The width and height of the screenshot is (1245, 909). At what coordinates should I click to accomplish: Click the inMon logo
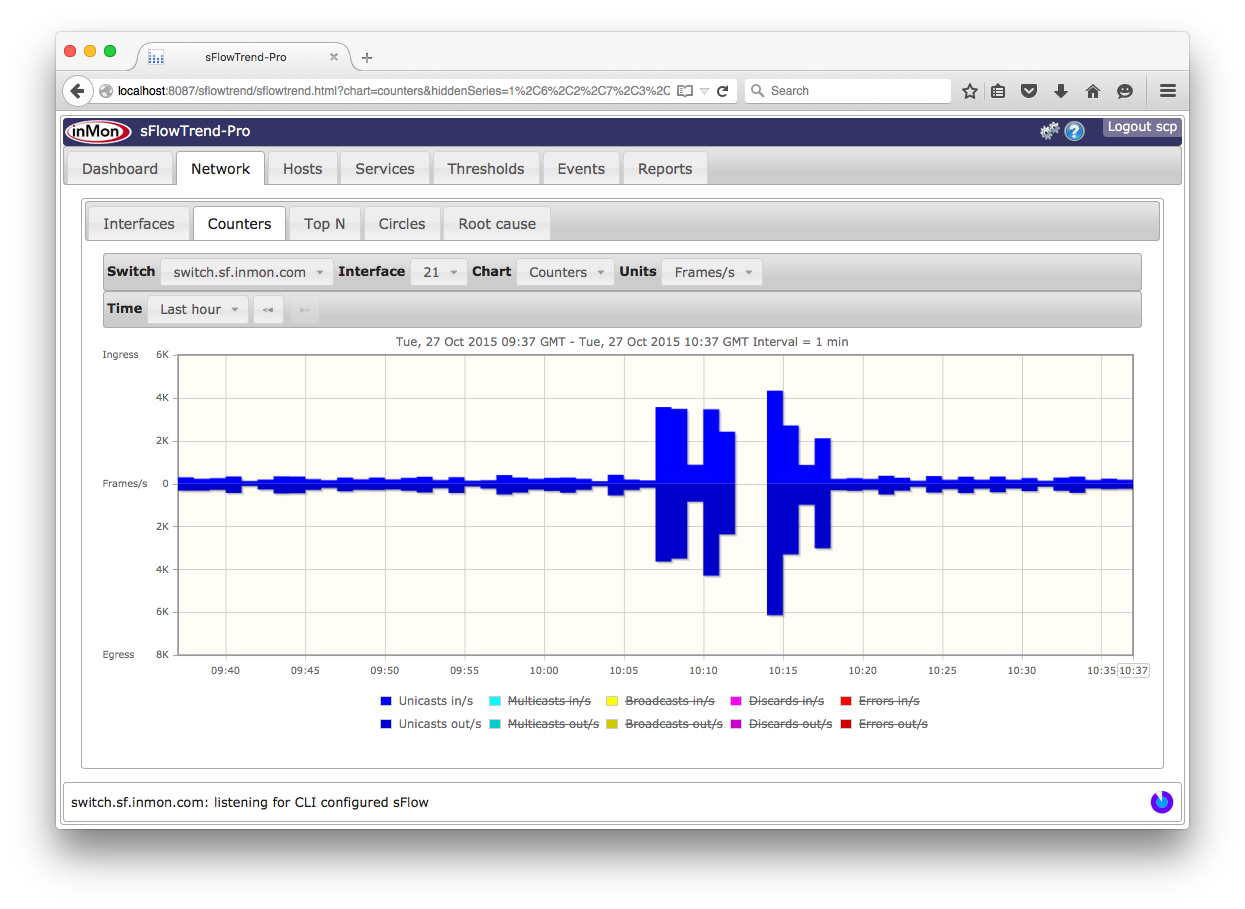(98, 131)
